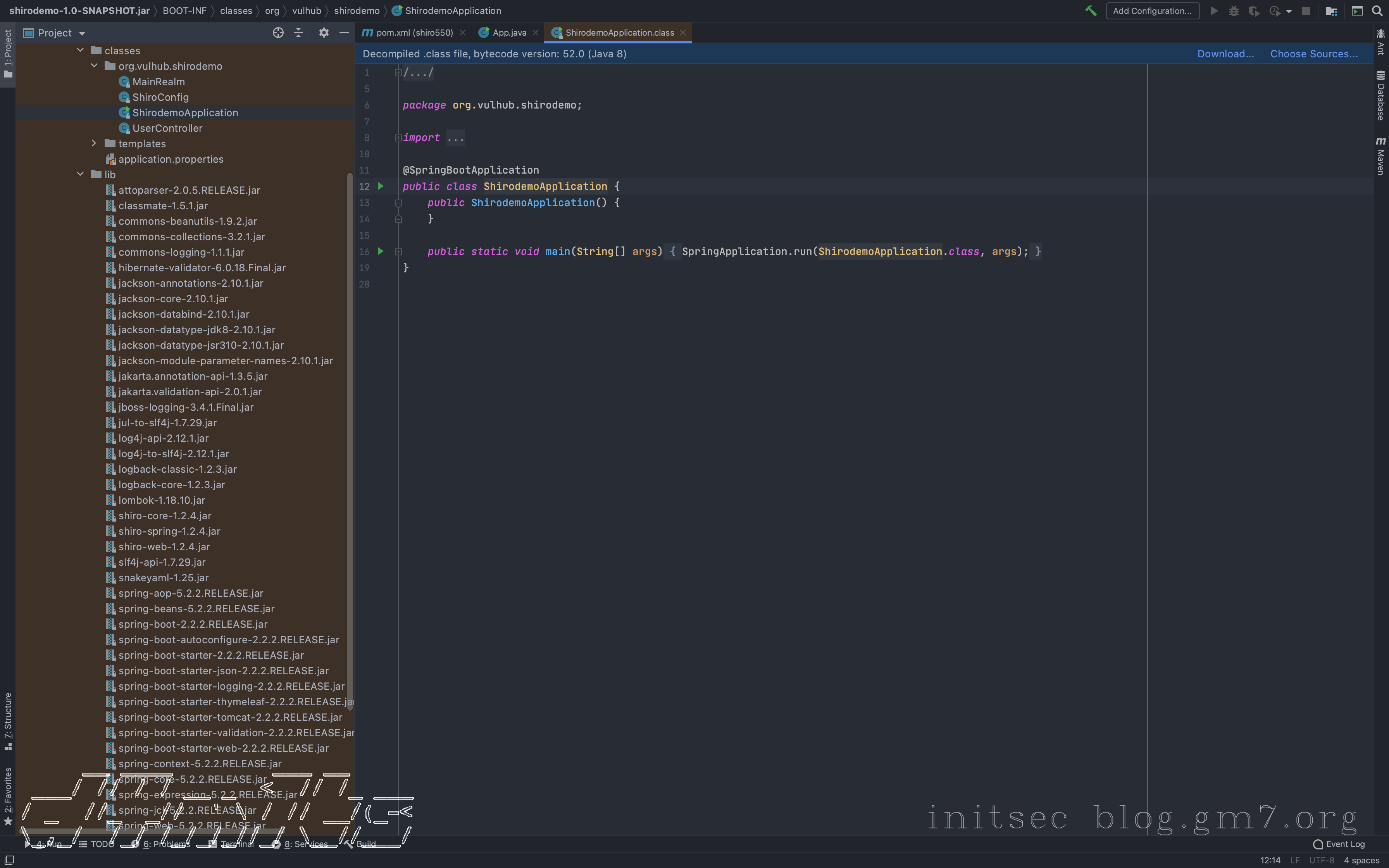
Task: Click the Build project hammer icon
Action: (1091, 11)
